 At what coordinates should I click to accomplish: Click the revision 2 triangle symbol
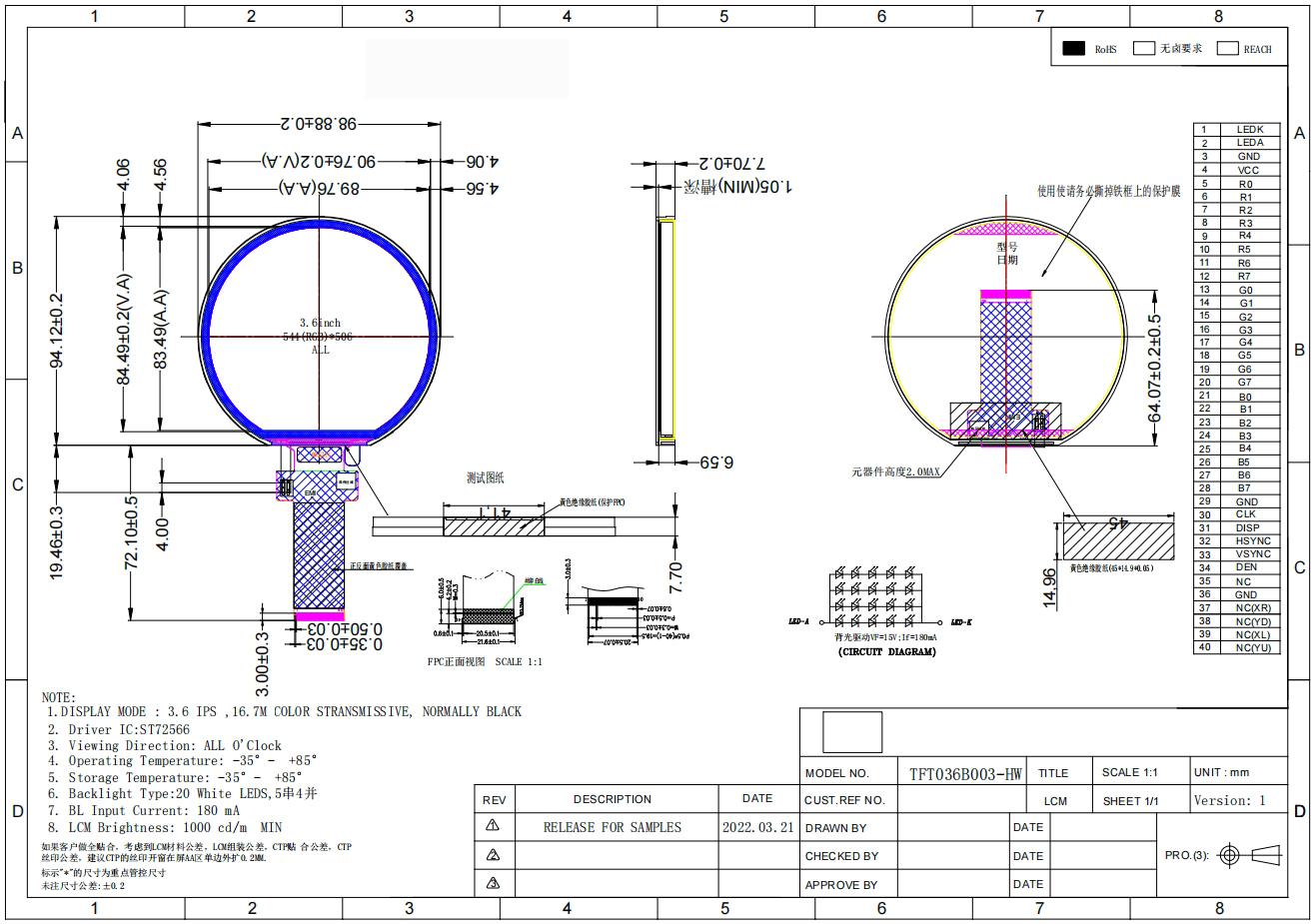(492, 855)
